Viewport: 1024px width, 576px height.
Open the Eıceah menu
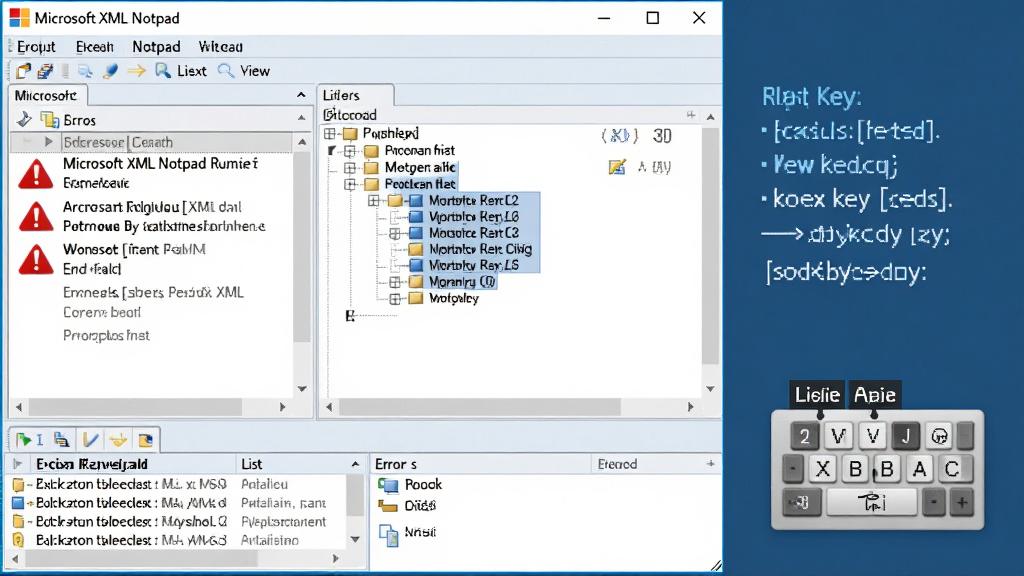[x=95, y=47]
